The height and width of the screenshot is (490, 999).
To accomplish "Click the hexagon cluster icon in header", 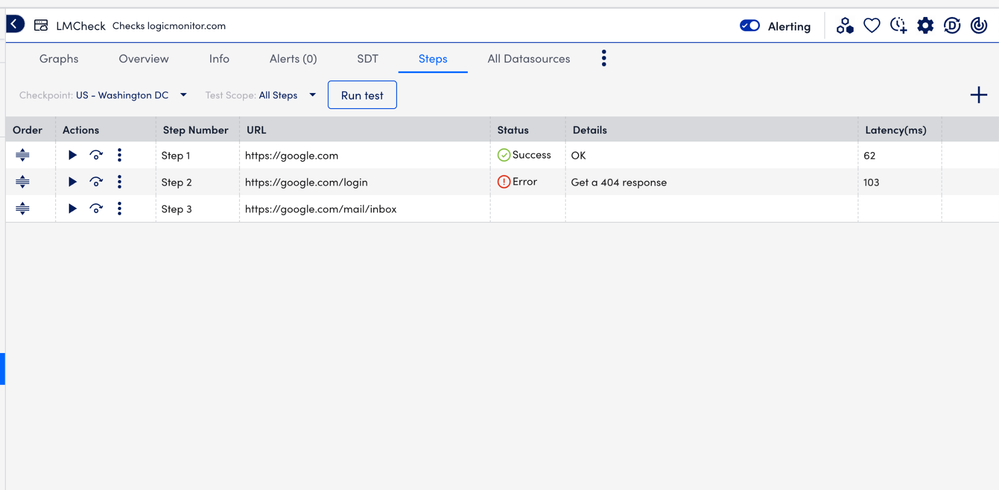I will coord(845,26).
